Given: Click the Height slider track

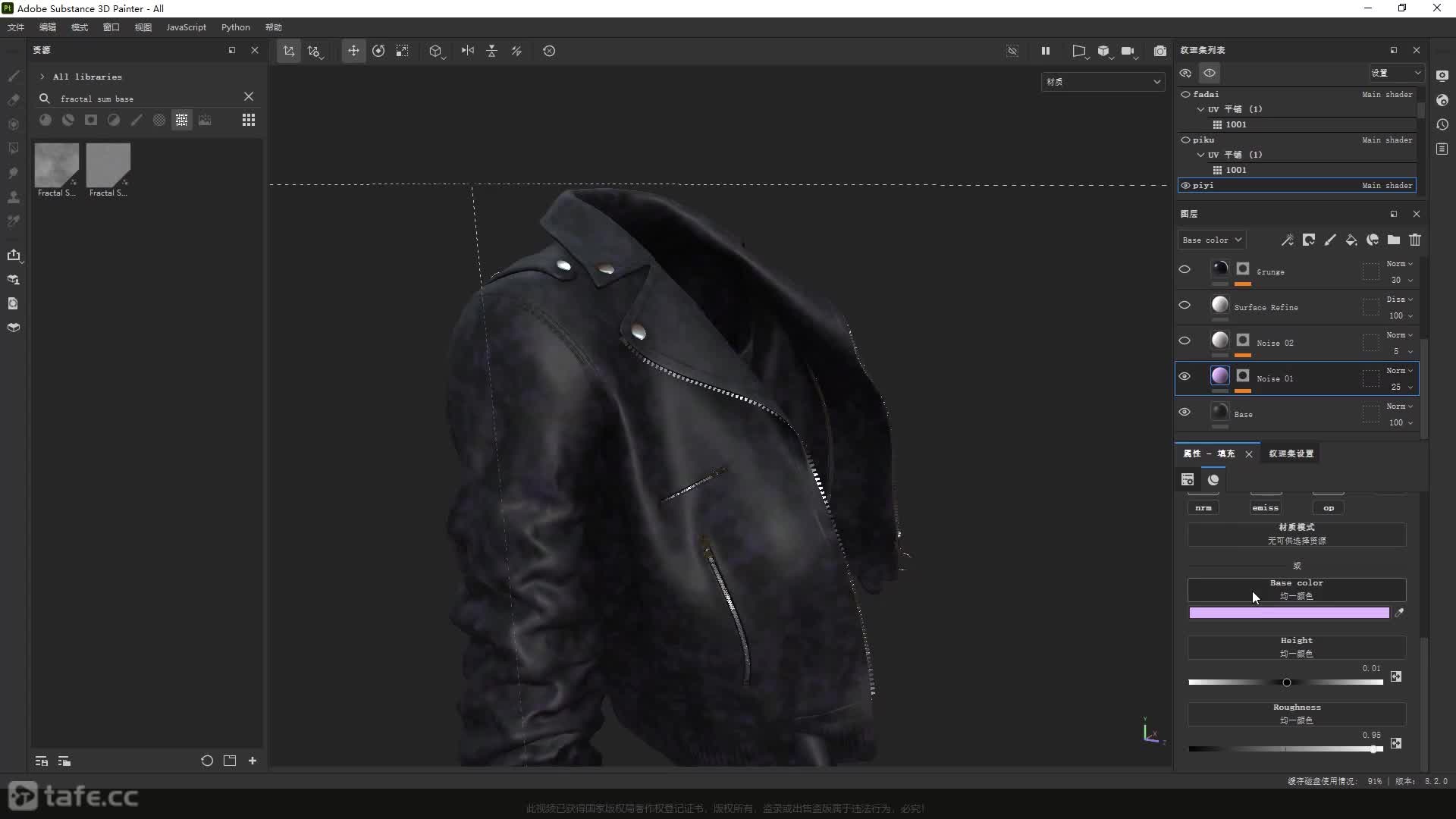Looking at the screenshot, I should tap(1285, 682).
